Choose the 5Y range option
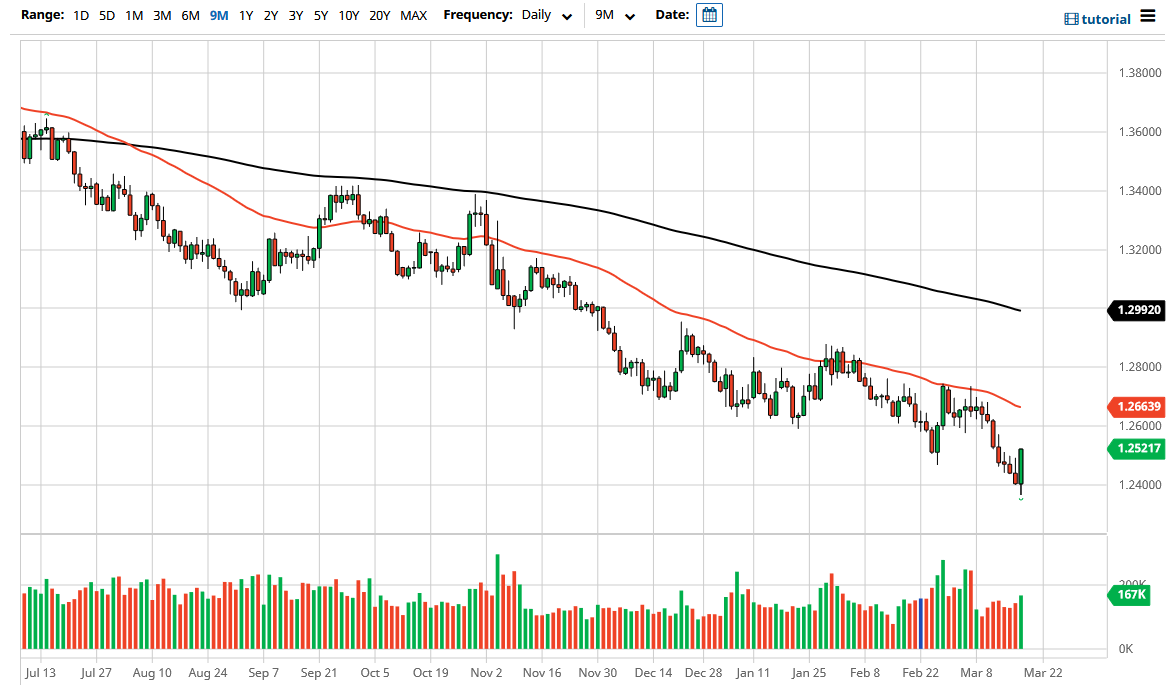1172x692 pixels. click(x=320, y=16)
